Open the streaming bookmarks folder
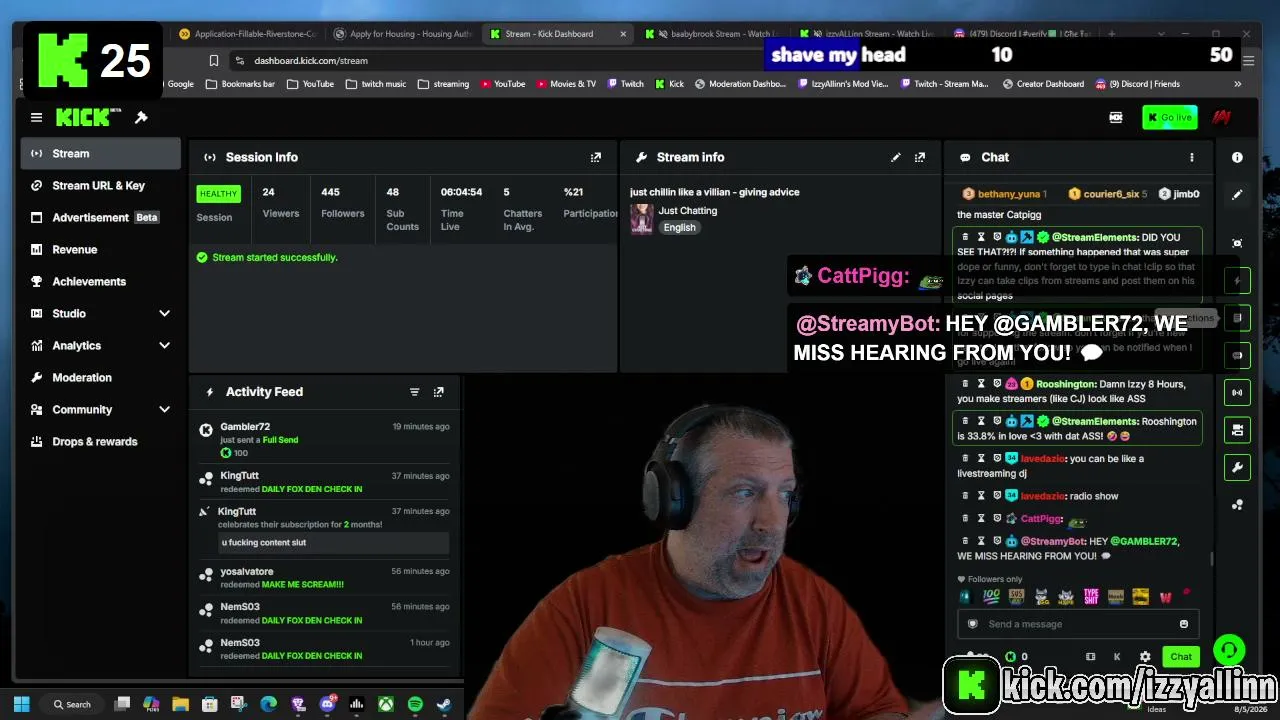The height and width of the screenshot is (720, 1280). [443, 84]
